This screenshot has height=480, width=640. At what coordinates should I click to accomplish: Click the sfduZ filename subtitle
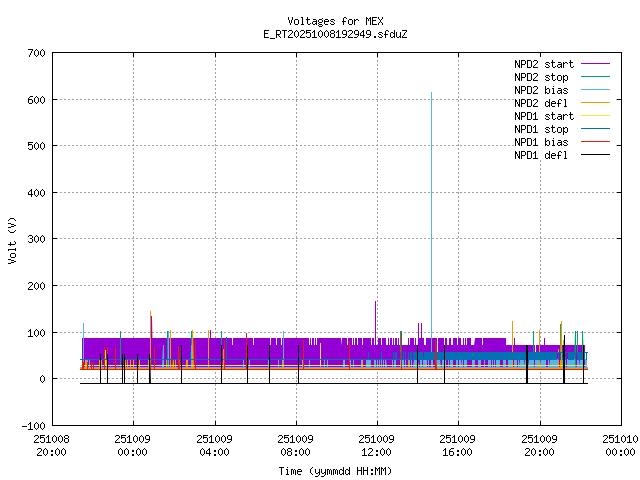(x=334, y=34)
